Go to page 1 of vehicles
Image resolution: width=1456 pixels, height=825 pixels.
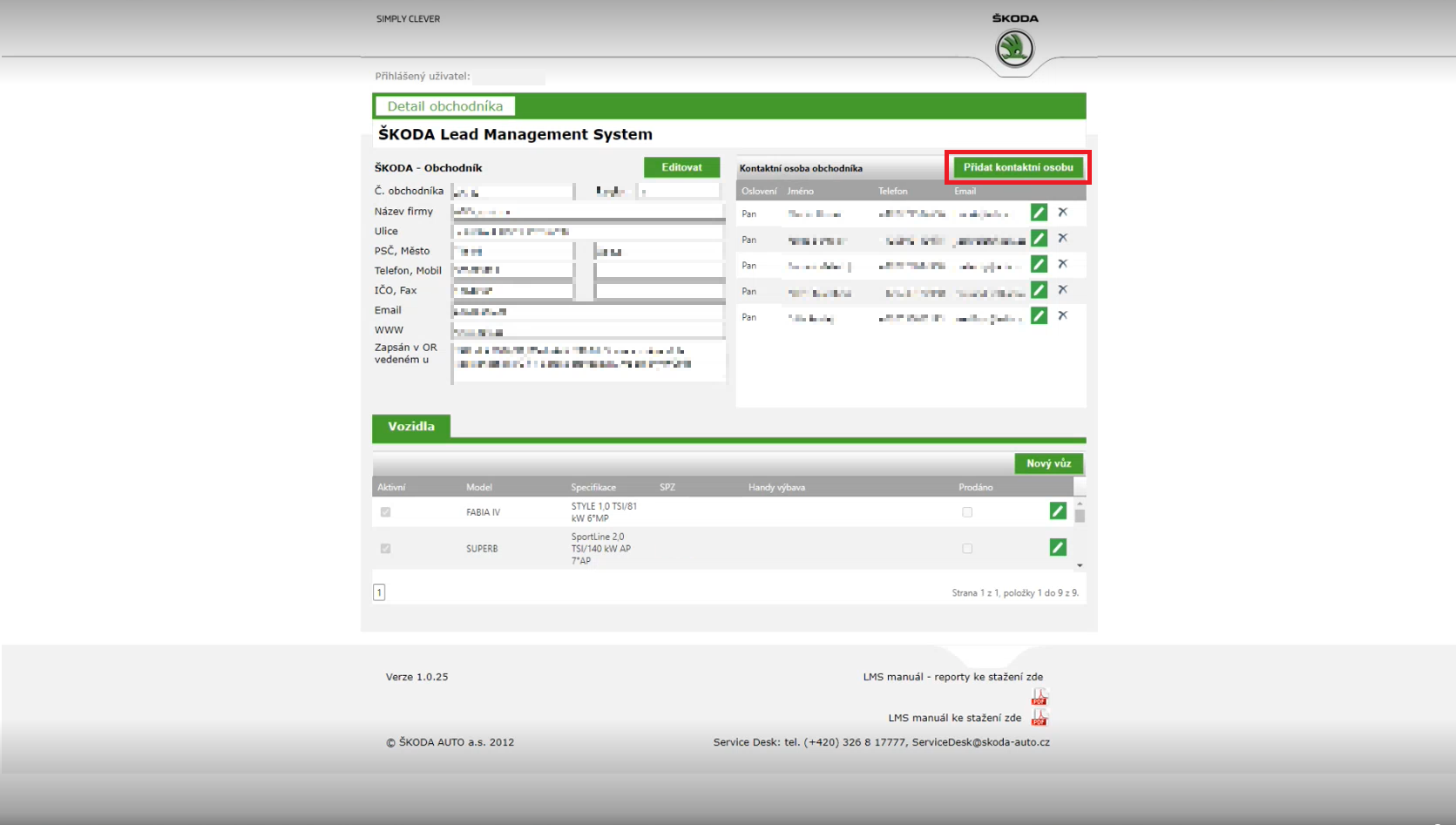[x=379, y=592]
